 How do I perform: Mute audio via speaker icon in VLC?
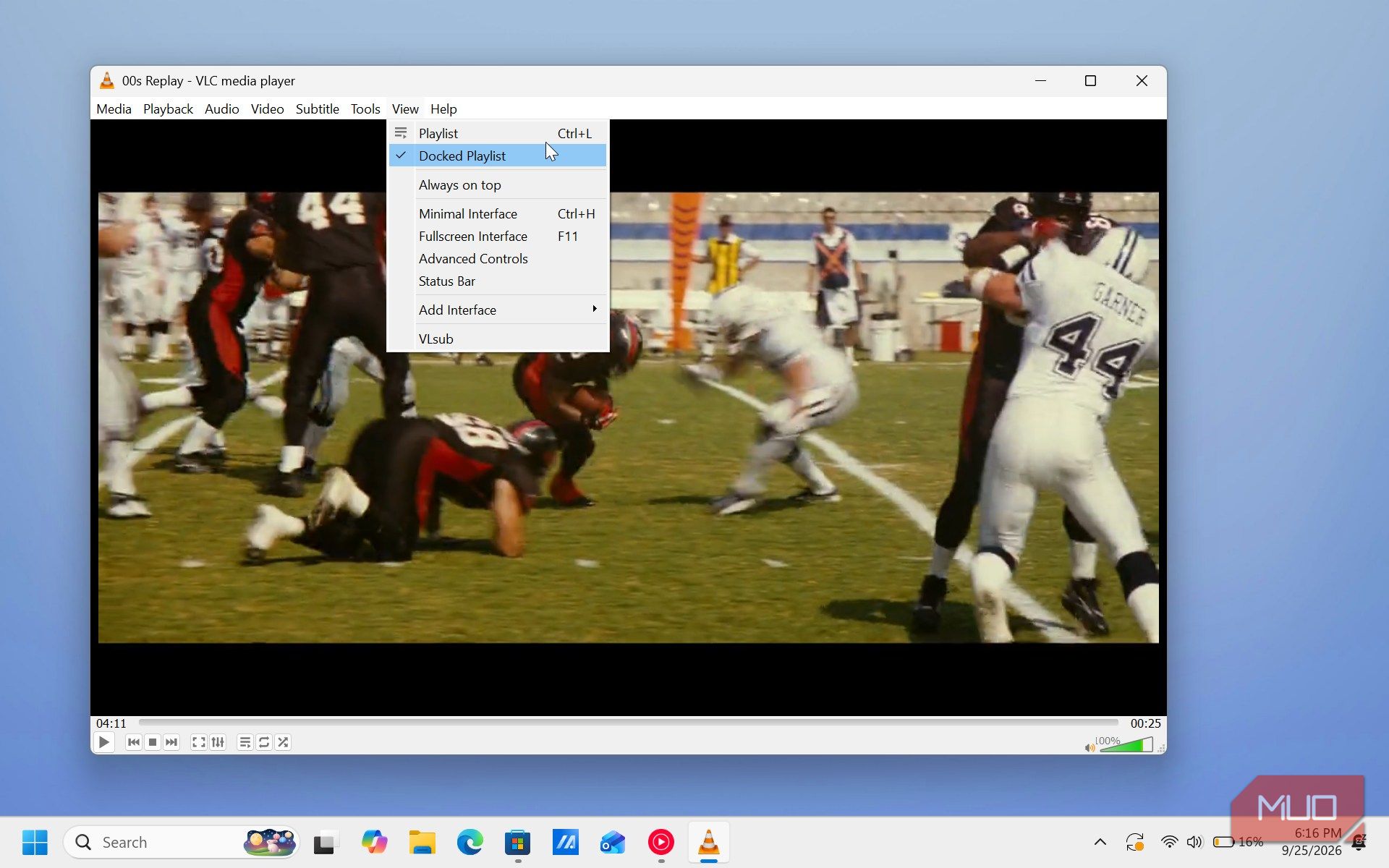[1089, 747]
